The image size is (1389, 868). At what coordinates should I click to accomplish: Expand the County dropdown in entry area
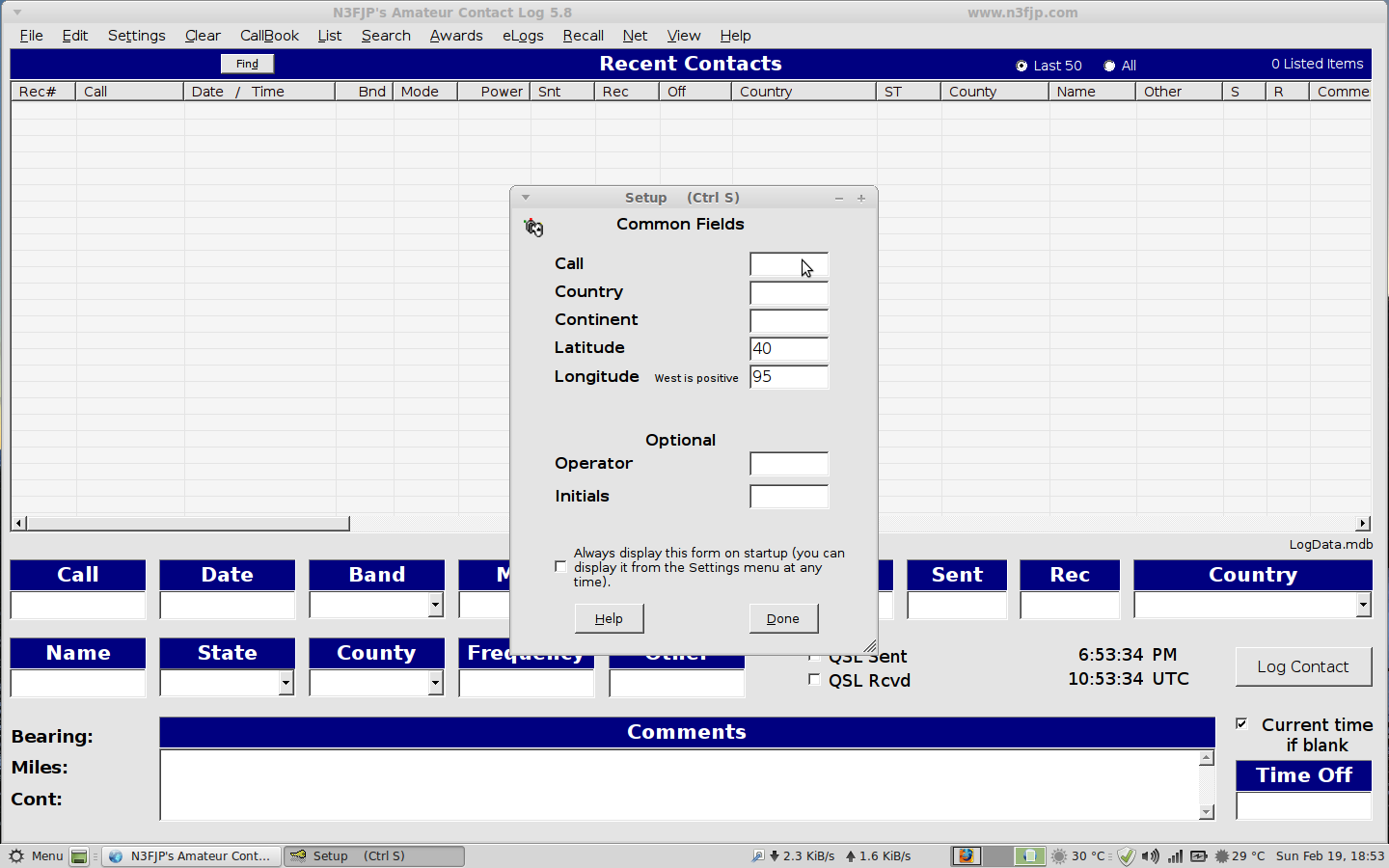coord(435,683)
